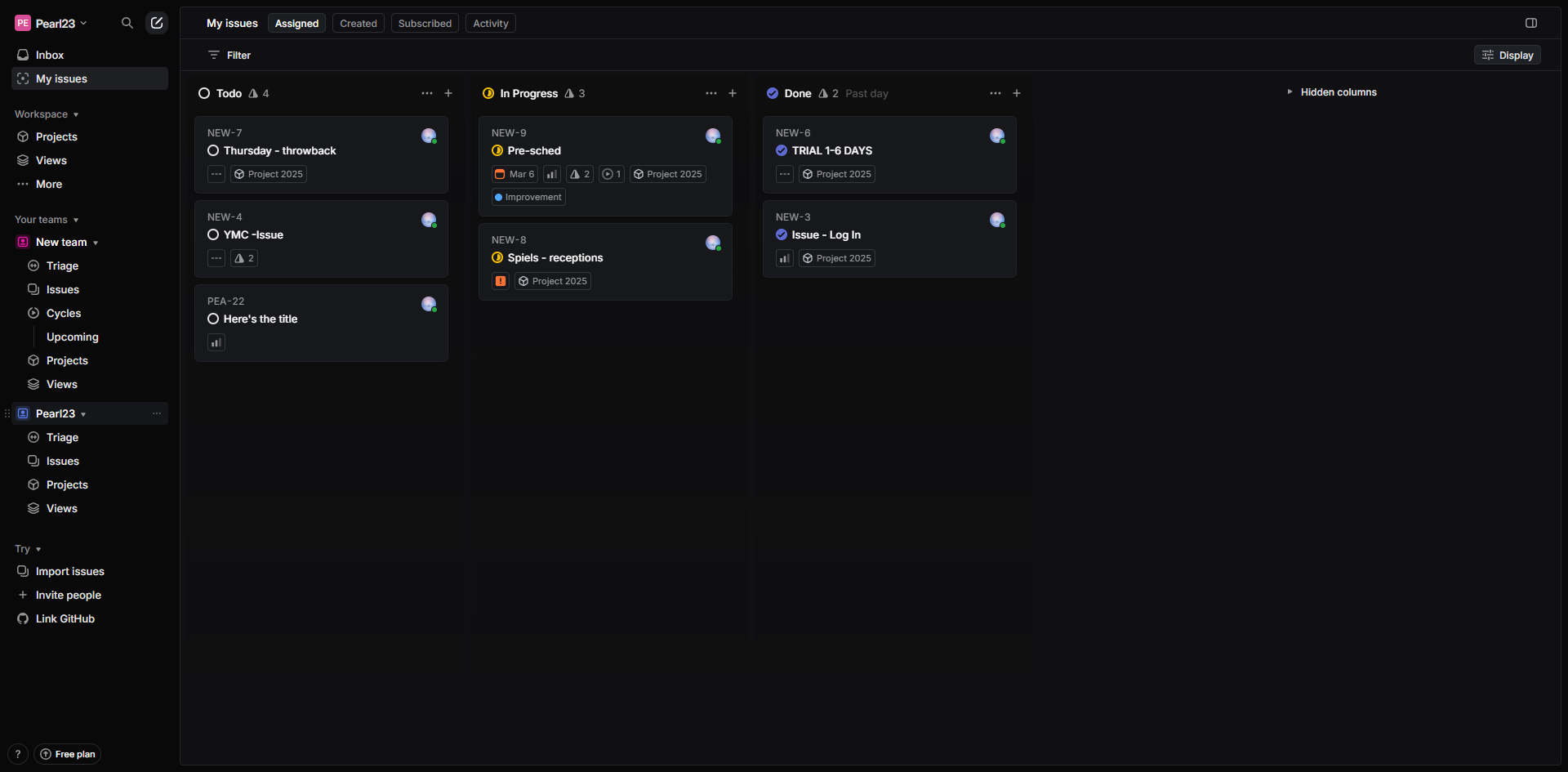1568x772 pixels.
Task: Click Project 2025 tag on TRIAL 1-6 DAYS
Action: (837, 174)
